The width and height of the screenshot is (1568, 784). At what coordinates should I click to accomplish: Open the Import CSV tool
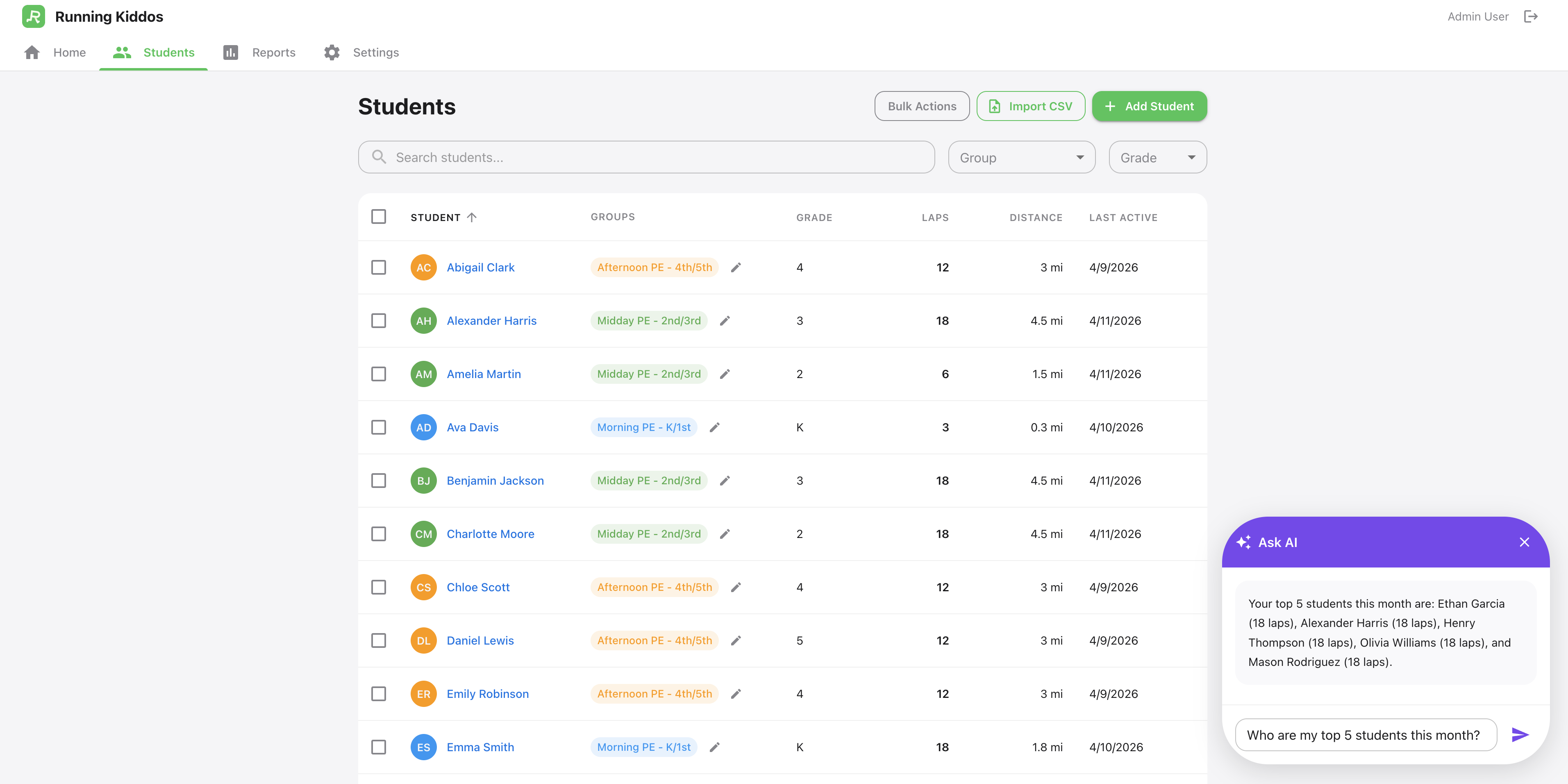click(x=1031, y=105)
